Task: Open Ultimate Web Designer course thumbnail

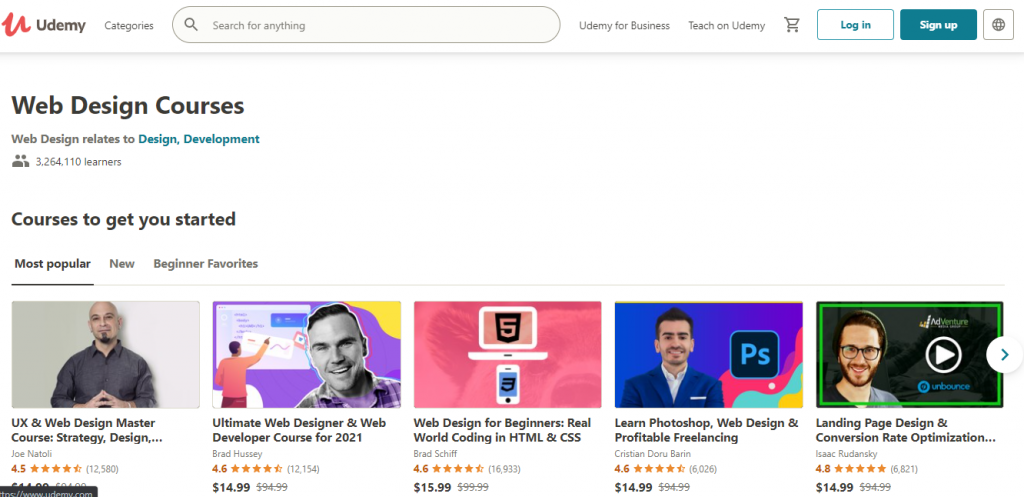Action: point(306,355)
